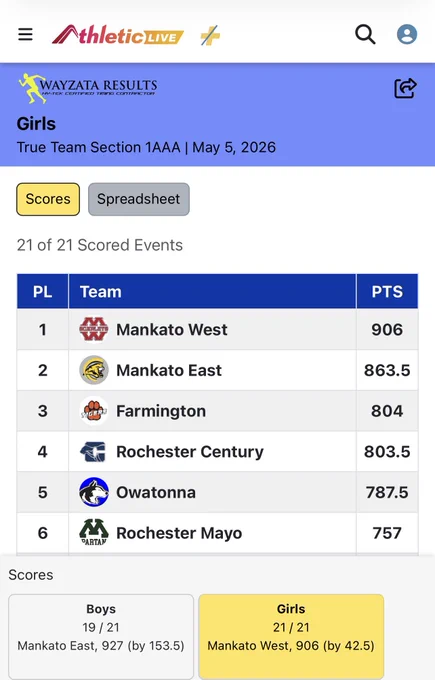
Task: Open the search magnifier icon
Action: pos(365,34)
